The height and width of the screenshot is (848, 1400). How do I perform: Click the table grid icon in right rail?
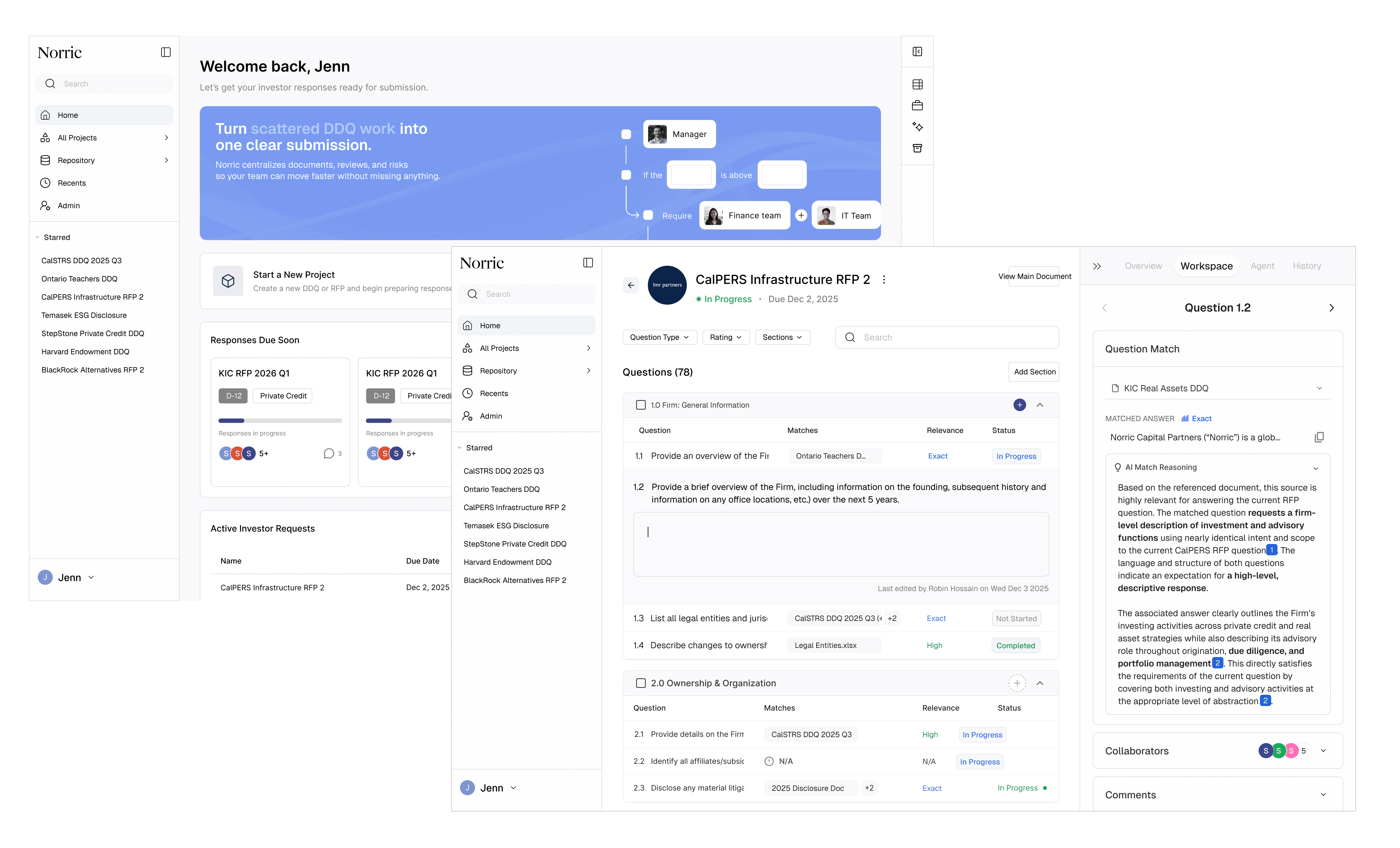[x=917, y=84]
